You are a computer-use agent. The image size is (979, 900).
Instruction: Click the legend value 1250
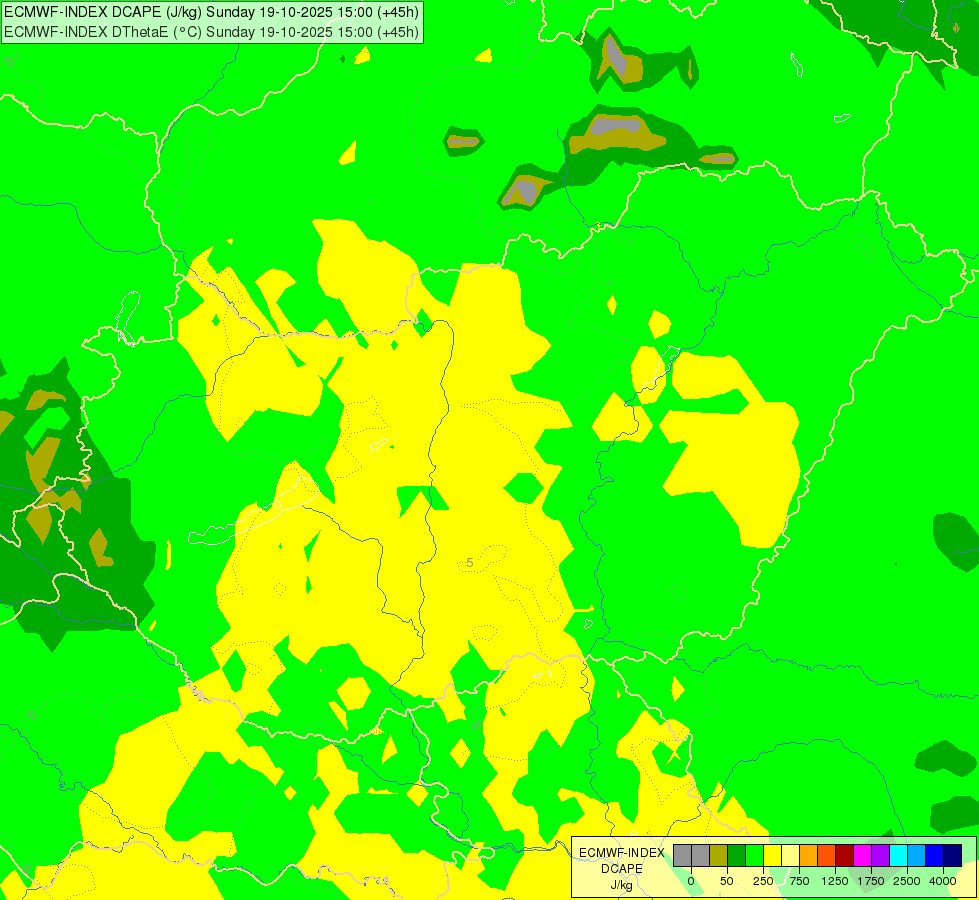(835, 881)
